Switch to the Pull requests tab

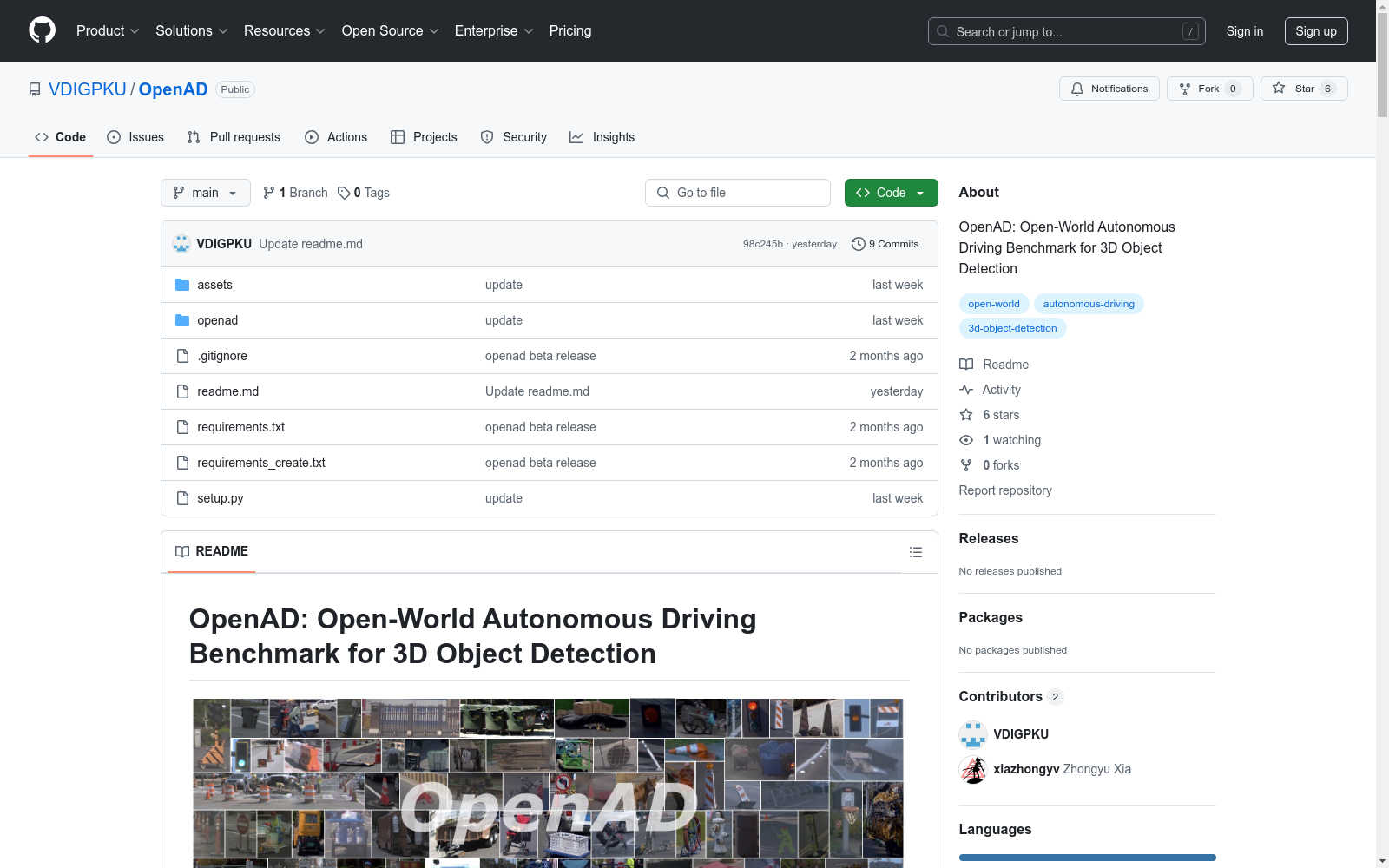tap(234, 137)
